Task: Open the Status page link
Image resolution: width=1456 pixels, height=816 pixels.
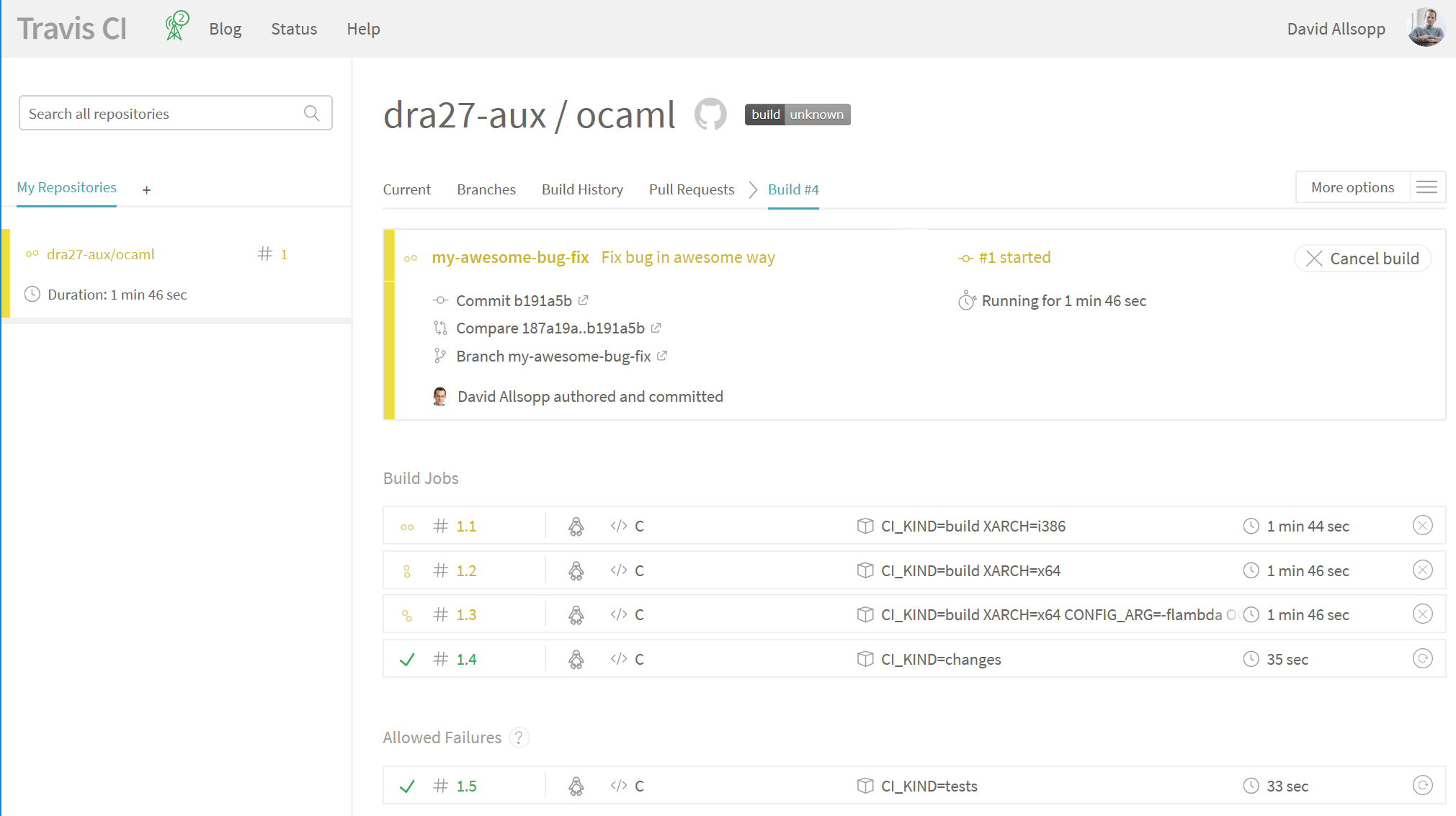Action: (294, 29)
